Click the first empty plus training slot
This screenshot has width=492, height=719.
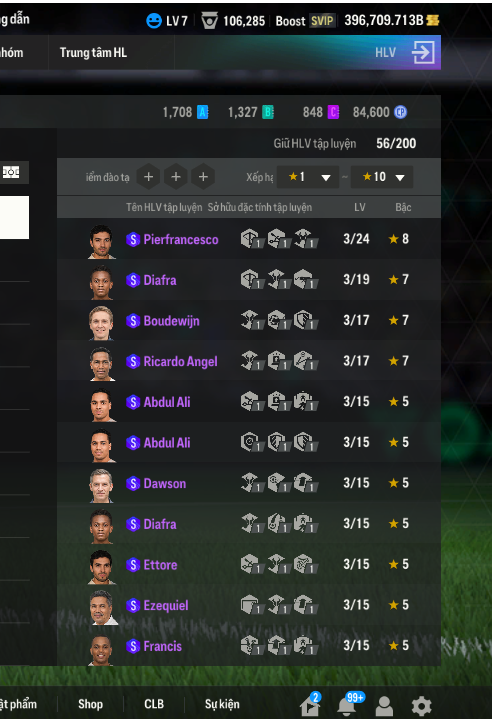coord(148,177)
